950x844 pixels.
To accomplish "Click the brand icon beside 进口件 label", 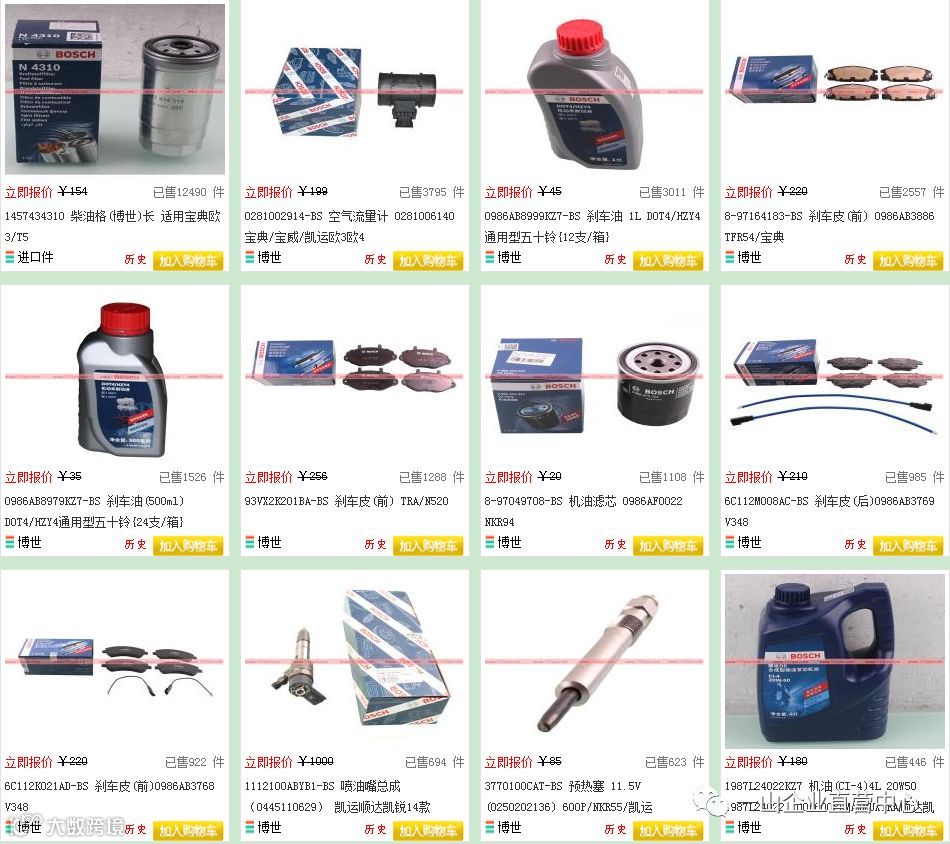I will pos(10,258).
